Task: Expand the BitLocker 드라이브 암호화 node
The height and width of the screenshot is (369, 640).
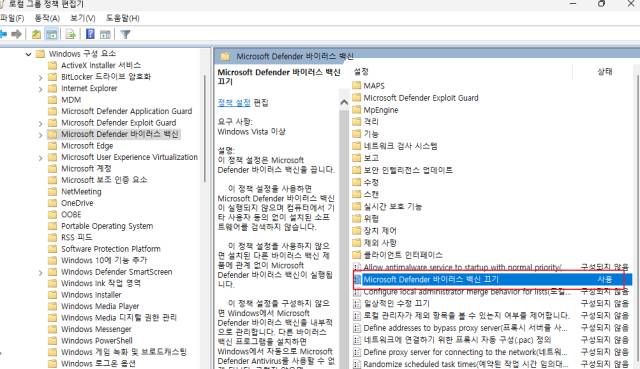Action: point(40,77)
